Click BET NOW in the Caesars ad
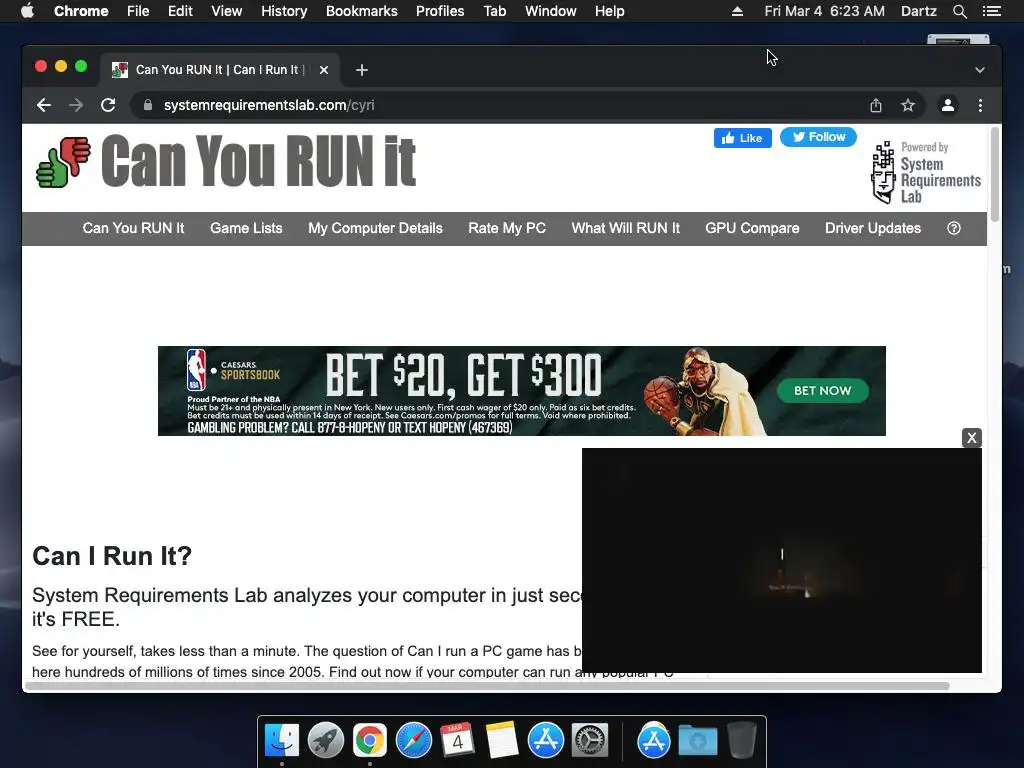The height and width of the screenshot is (768, 1024). 823,391
